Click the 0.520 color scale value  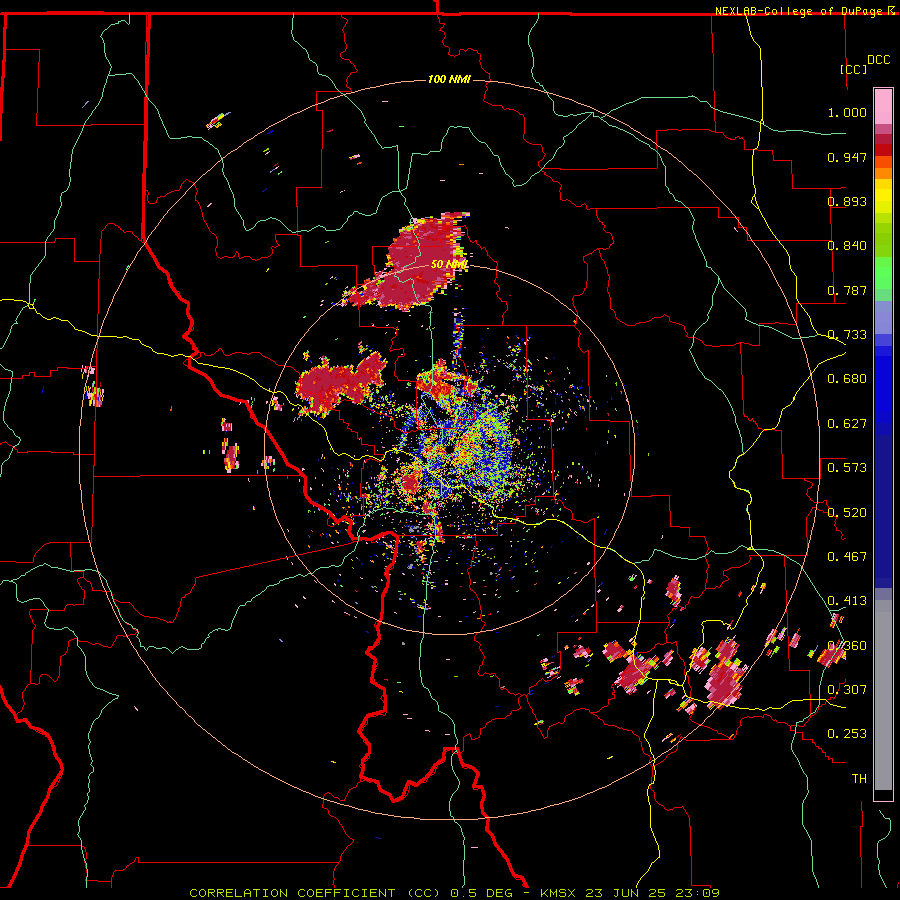pyautogui.click(x=847, y=513)
